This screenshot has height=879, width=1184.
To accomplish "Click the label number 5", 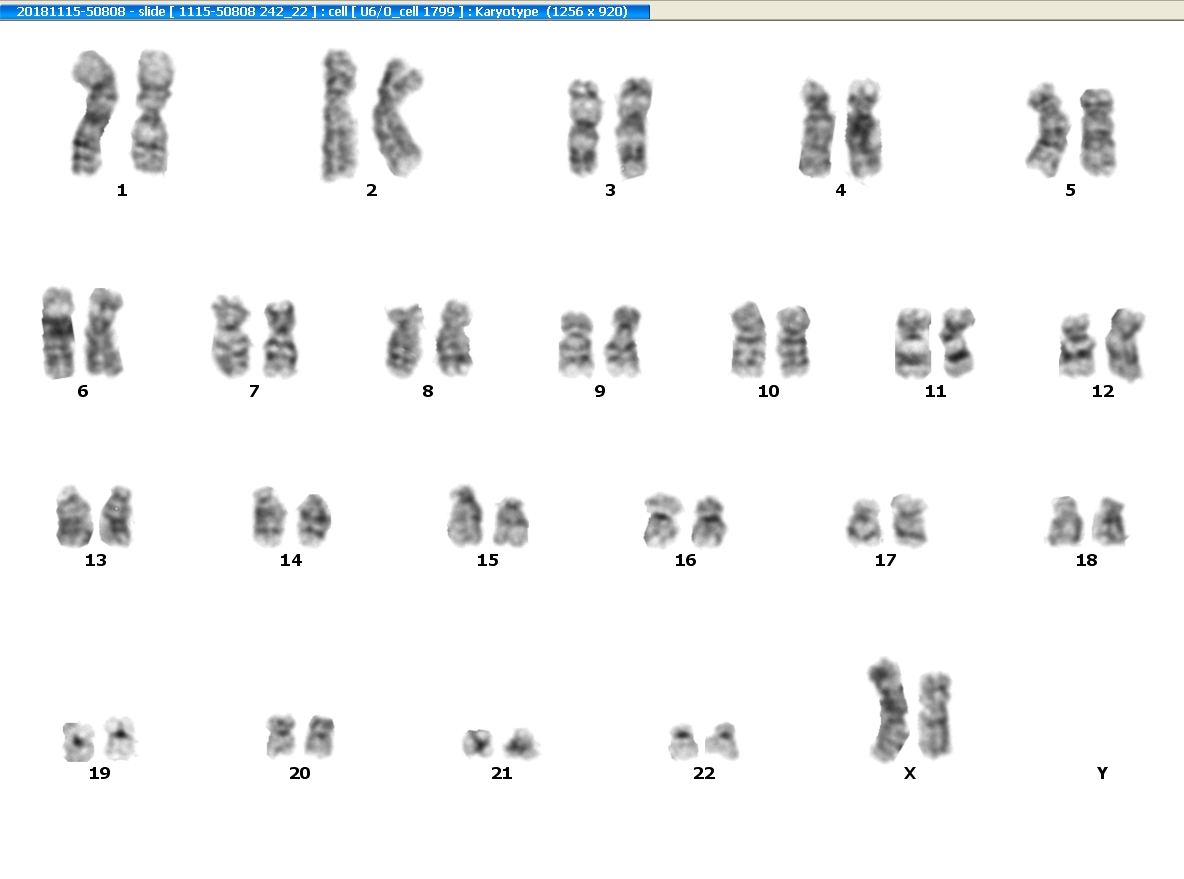I will tap(1070, 190).
